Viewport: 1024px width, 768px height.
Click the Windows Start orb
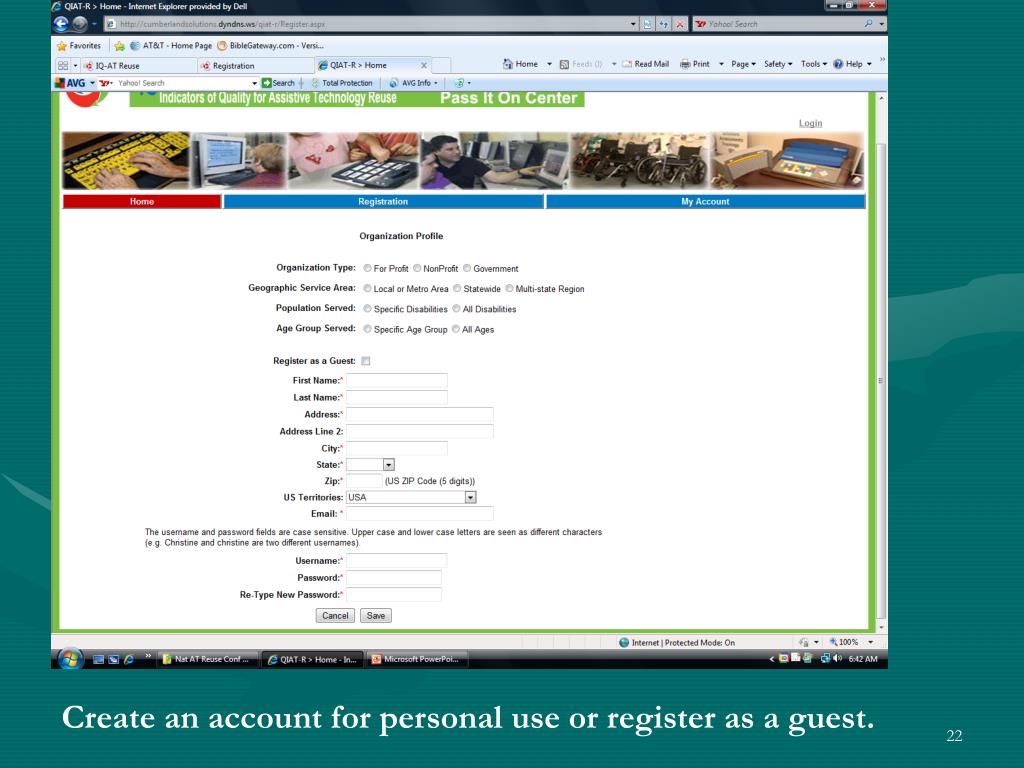70,658
